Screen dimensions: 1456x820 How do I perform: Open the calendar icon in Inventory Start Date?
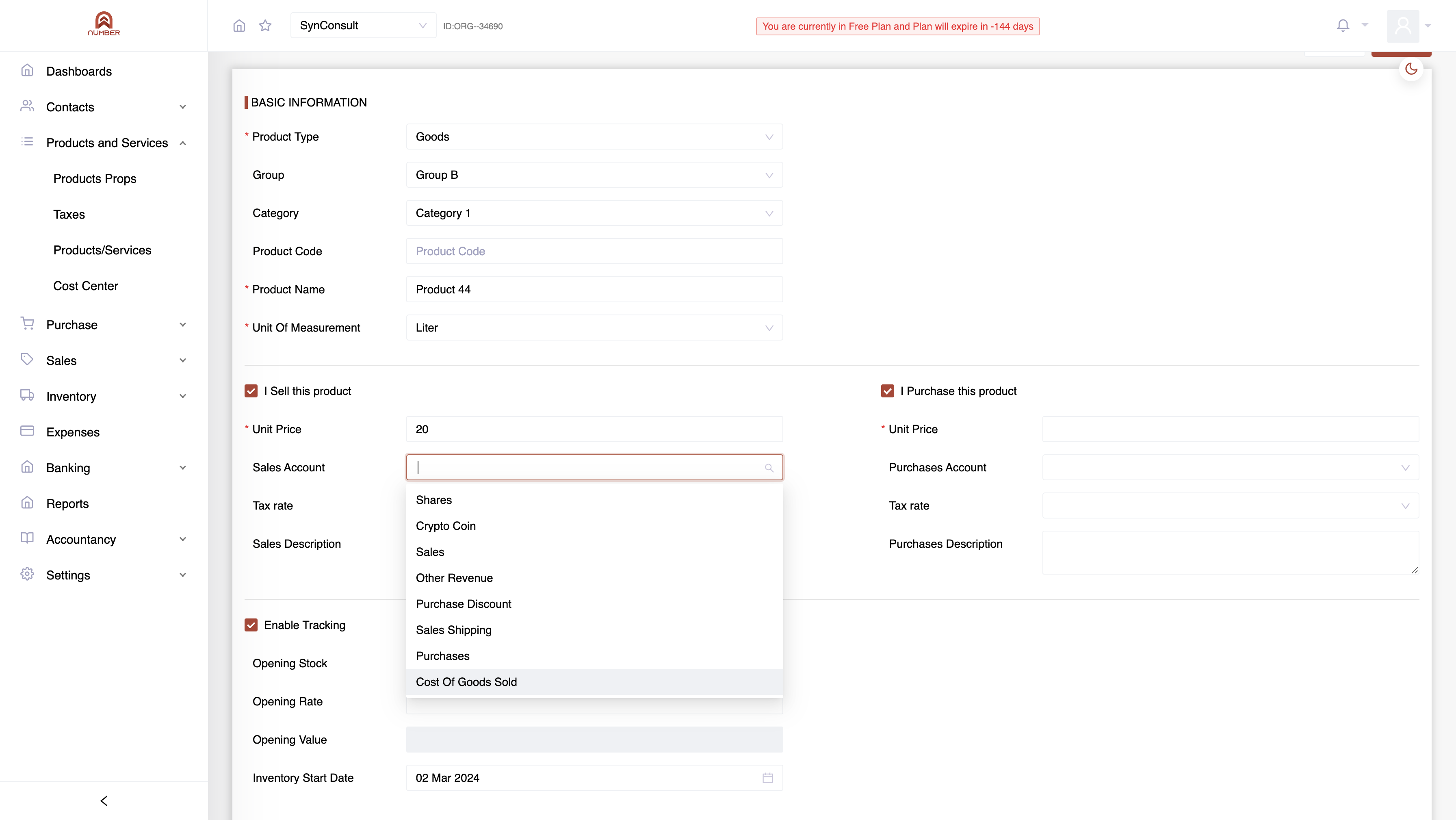tap(767, 778)
